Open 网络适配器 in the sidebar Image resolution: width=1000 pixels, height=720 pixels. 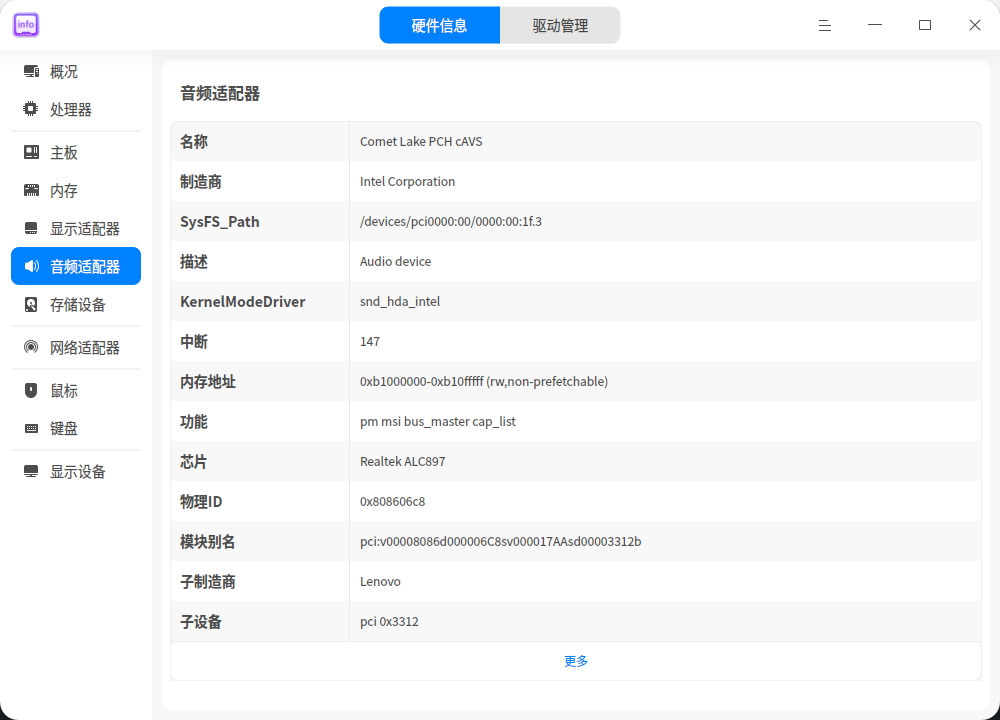click(76, 347)
